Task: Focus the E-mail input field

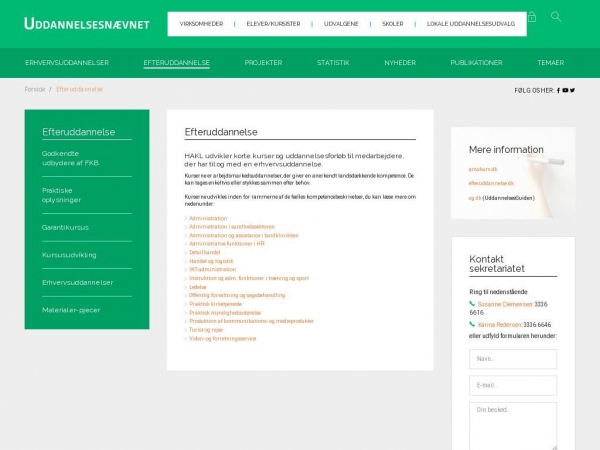Action: pos(513,384)
